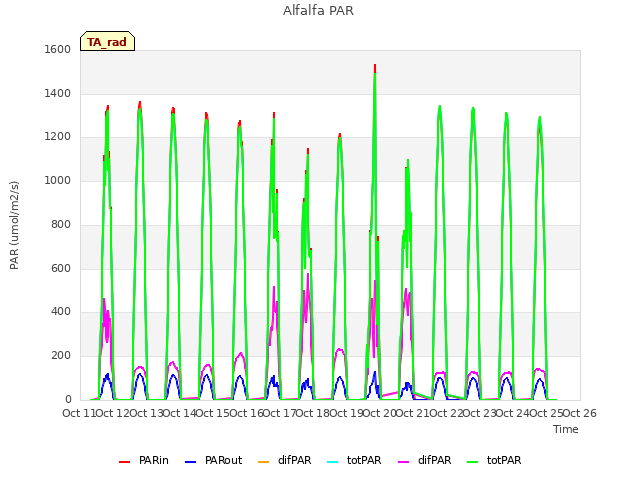The width and height of the screenshot is (640, 480).
Task: Click the Oct 11 x-axis tick label
Action: tap(79, 413)
